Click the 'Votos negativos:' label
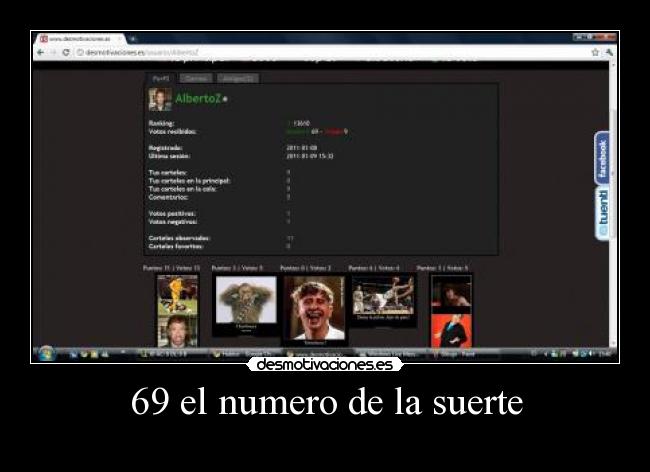The width and height of the screenshot is (650, 472). pos(173,222)
